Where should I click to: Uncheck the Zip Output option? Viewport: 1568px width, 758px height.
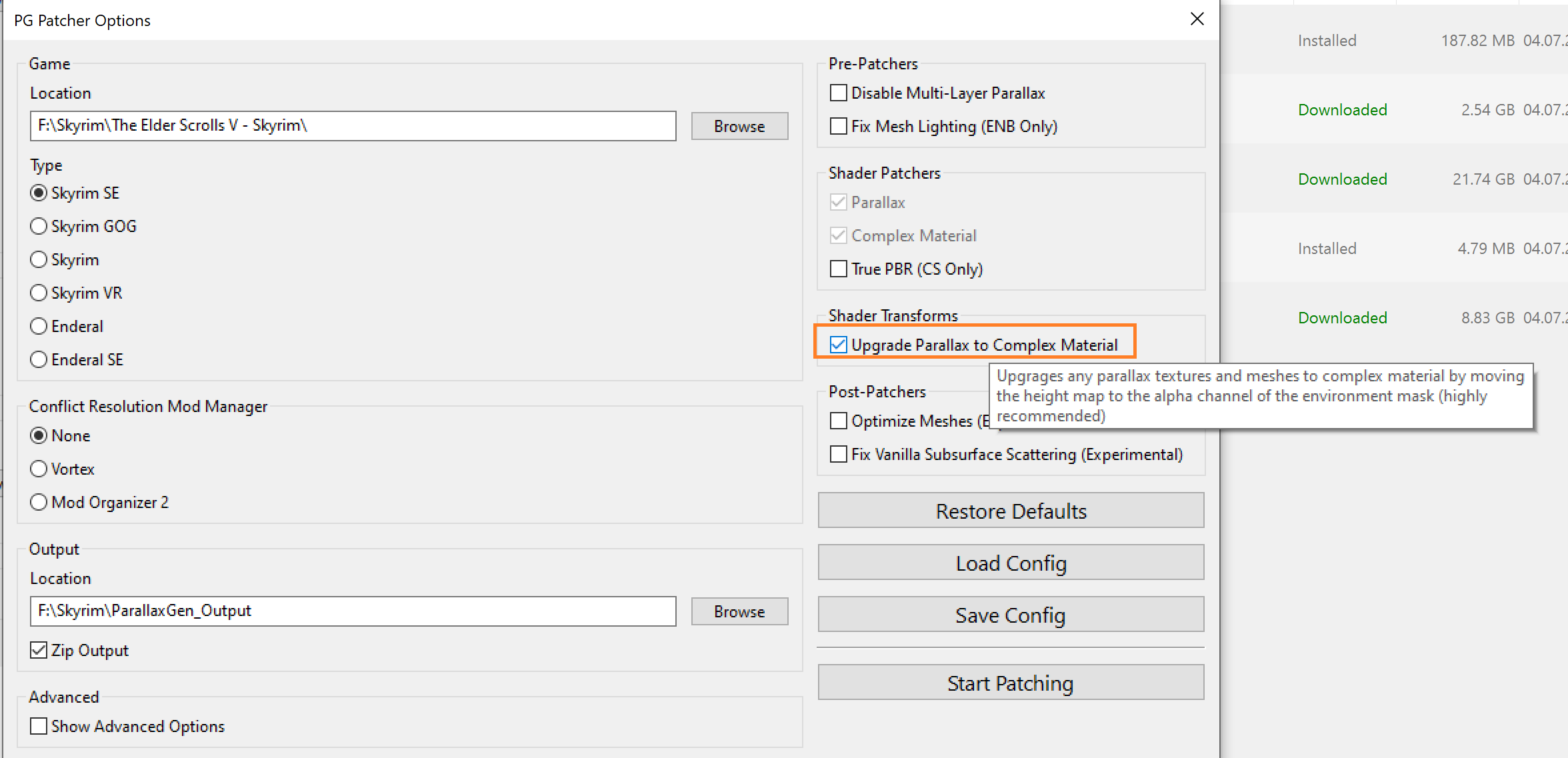click(x=39, y=651)
